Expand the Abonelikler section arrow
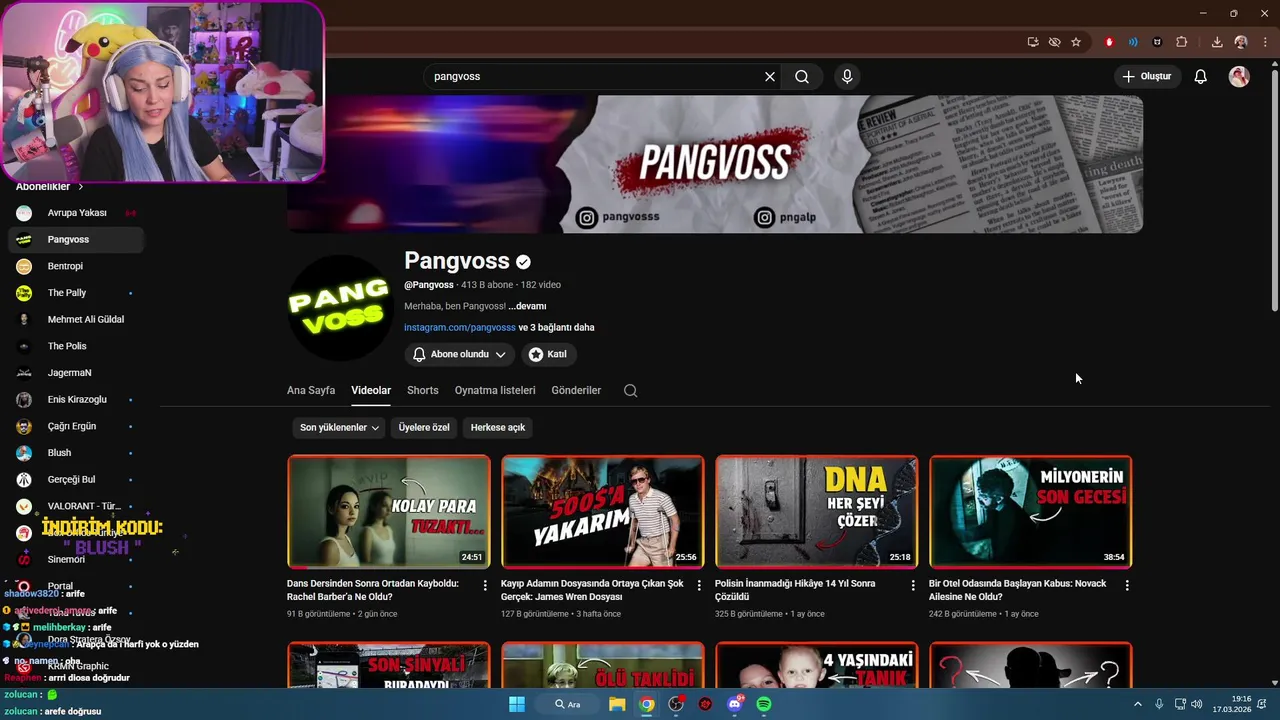 [x=81, y=187]
